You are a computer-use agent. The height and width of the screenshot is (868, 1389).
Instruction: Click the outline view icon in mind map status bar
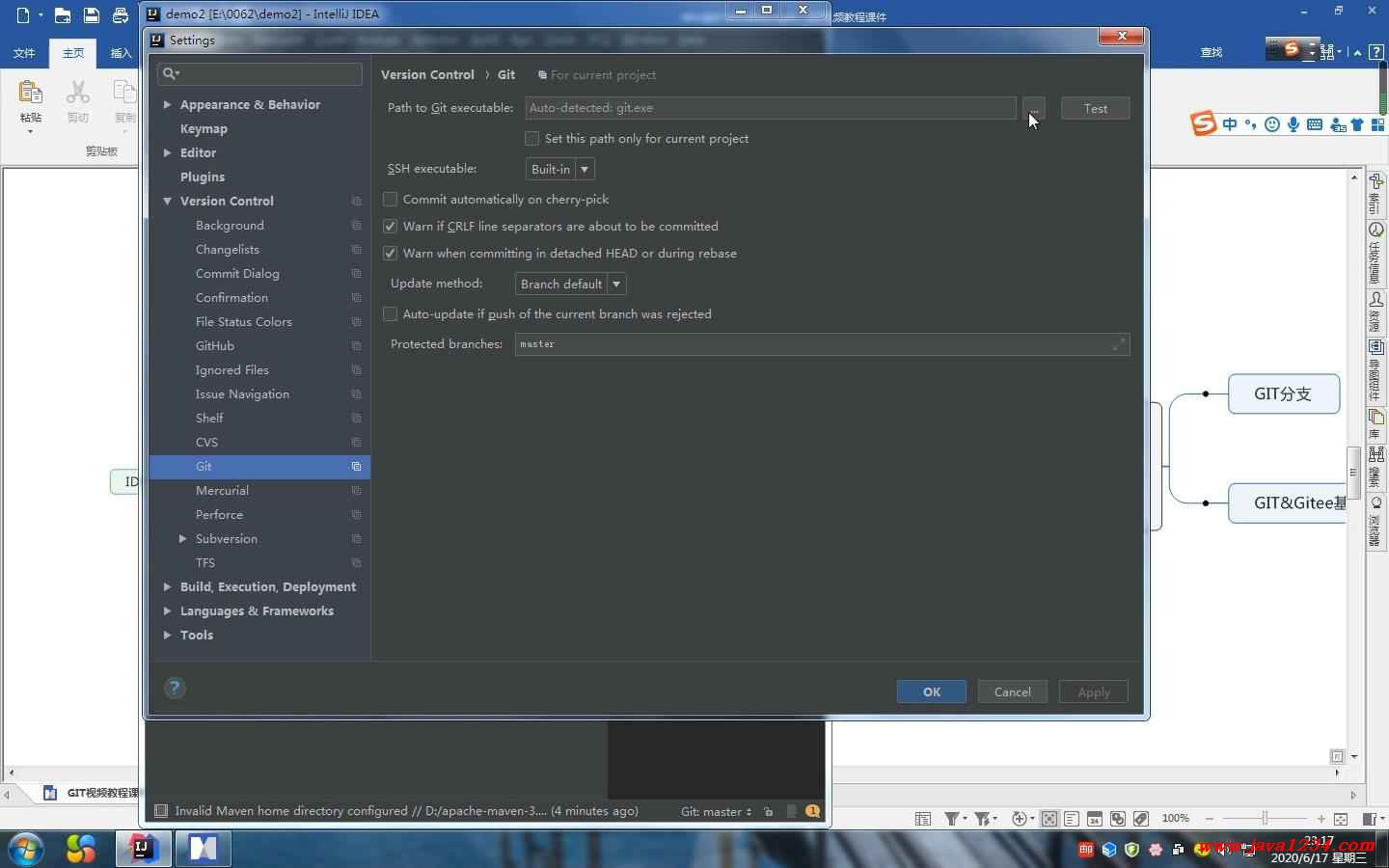click(x=1072, y=818)
